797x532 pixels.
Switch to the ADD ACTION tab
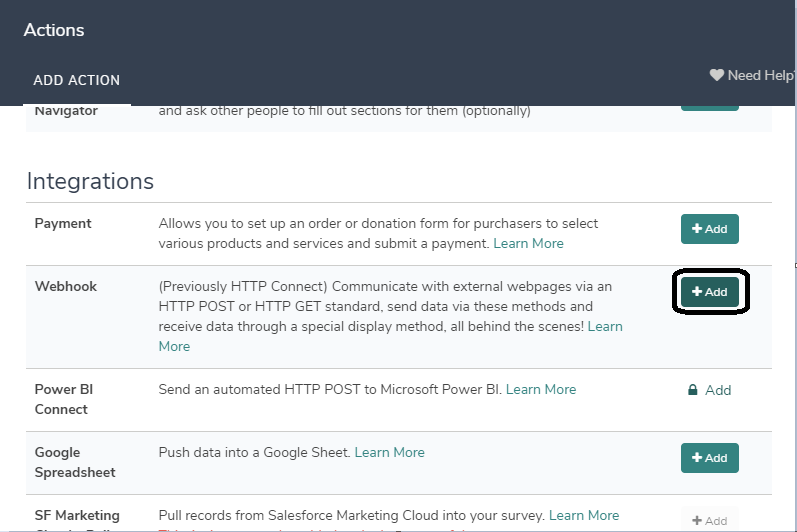76,80
